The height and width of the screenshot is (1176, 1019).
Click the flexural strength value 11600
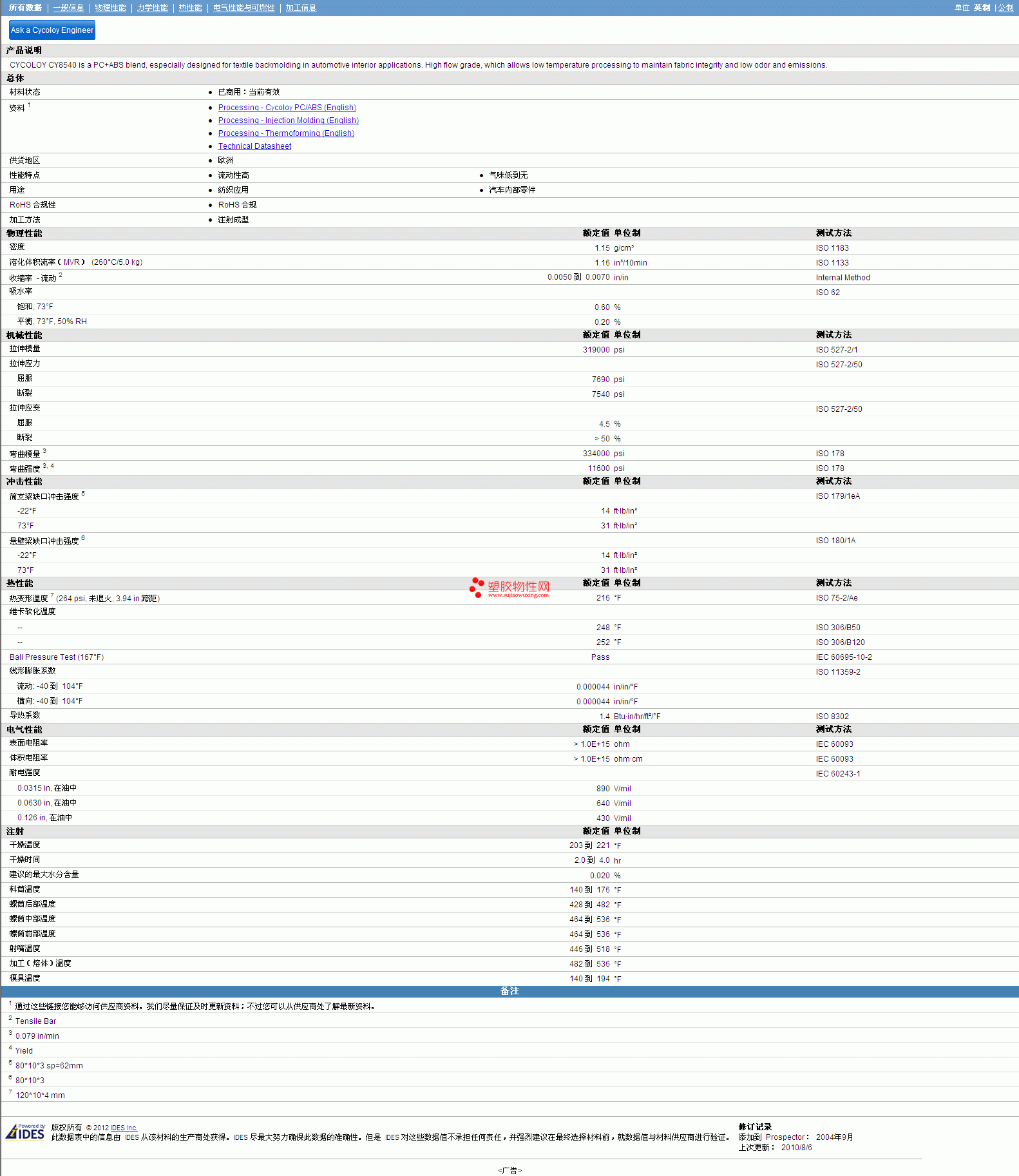tap(598, 468)
